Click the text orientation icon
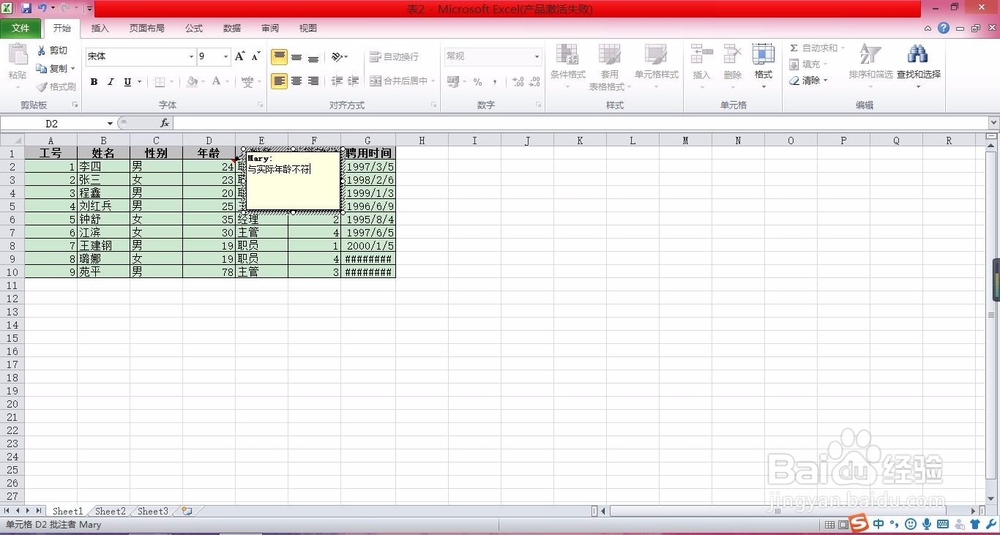The image size is (1000, 535). [x=337, y=57]
